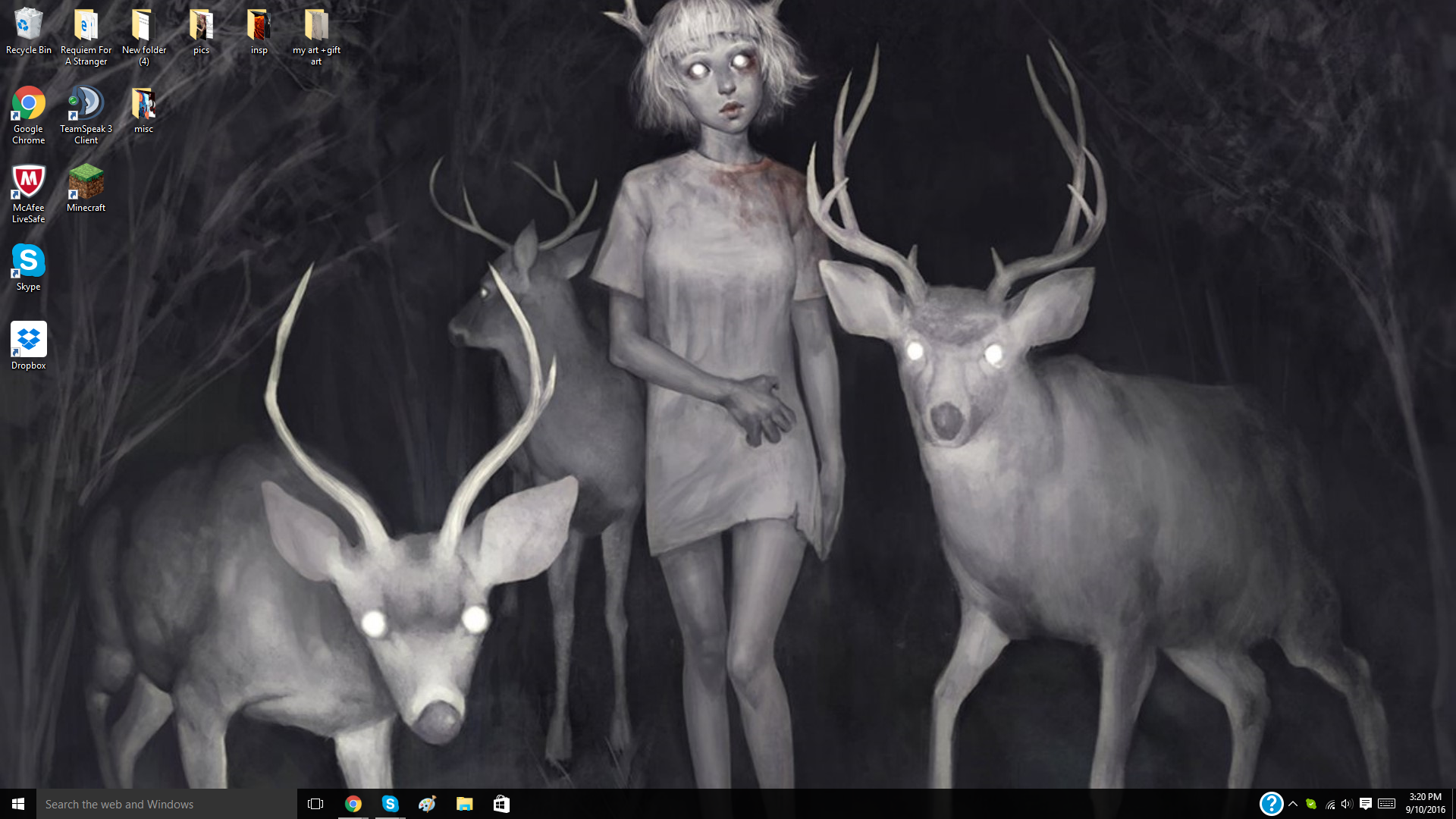Click the blue help question mark icon
Image resolution: width=1456 pixels, height=819 pixels.
point(1271,804)
